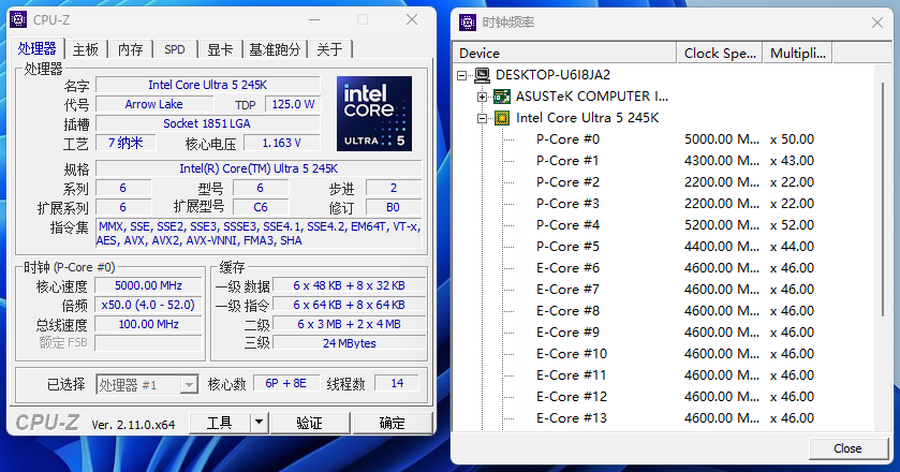Collapse the DESKTOP-U6I8JA2 tree node

point(462,75)
